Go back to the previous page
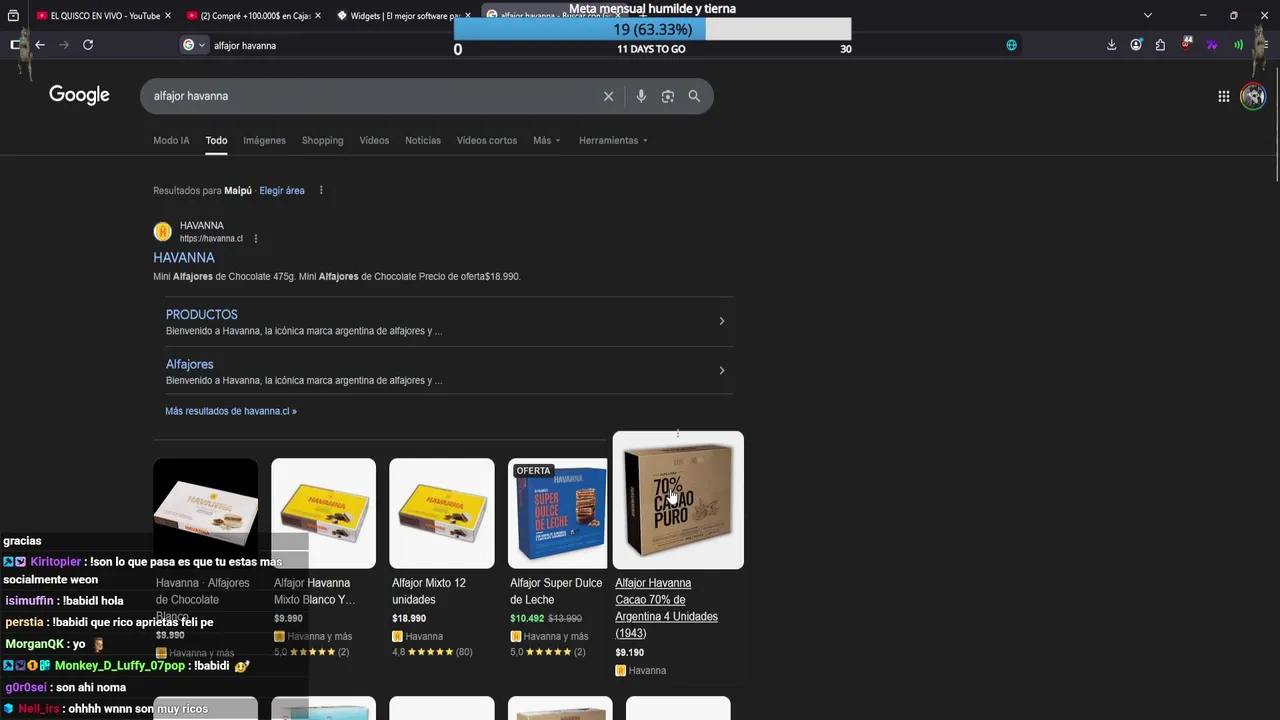1280x720 pixels. coord(40,45)
